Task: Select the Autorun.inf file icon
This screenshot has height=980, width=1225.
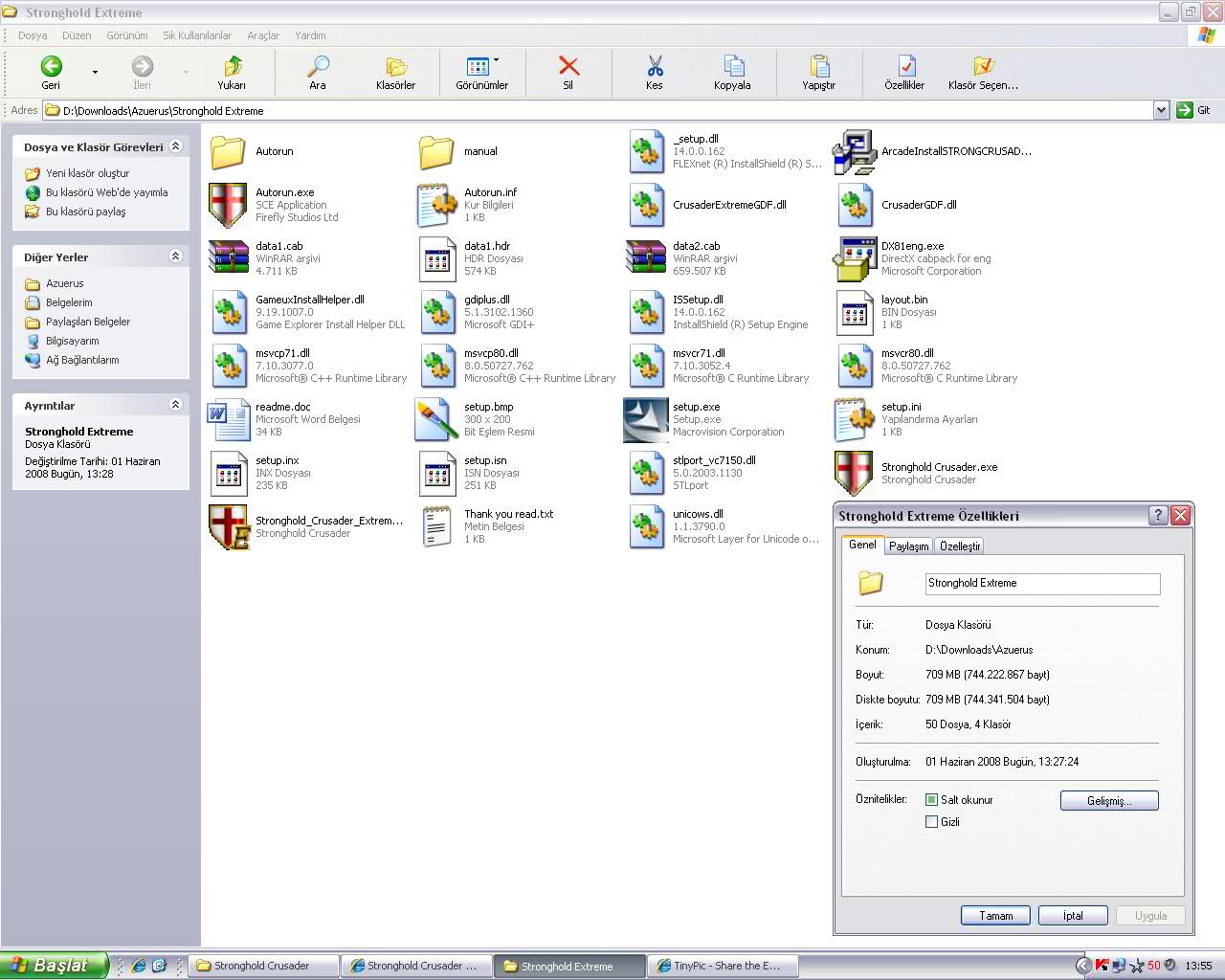Action: [x=436, y=205]
